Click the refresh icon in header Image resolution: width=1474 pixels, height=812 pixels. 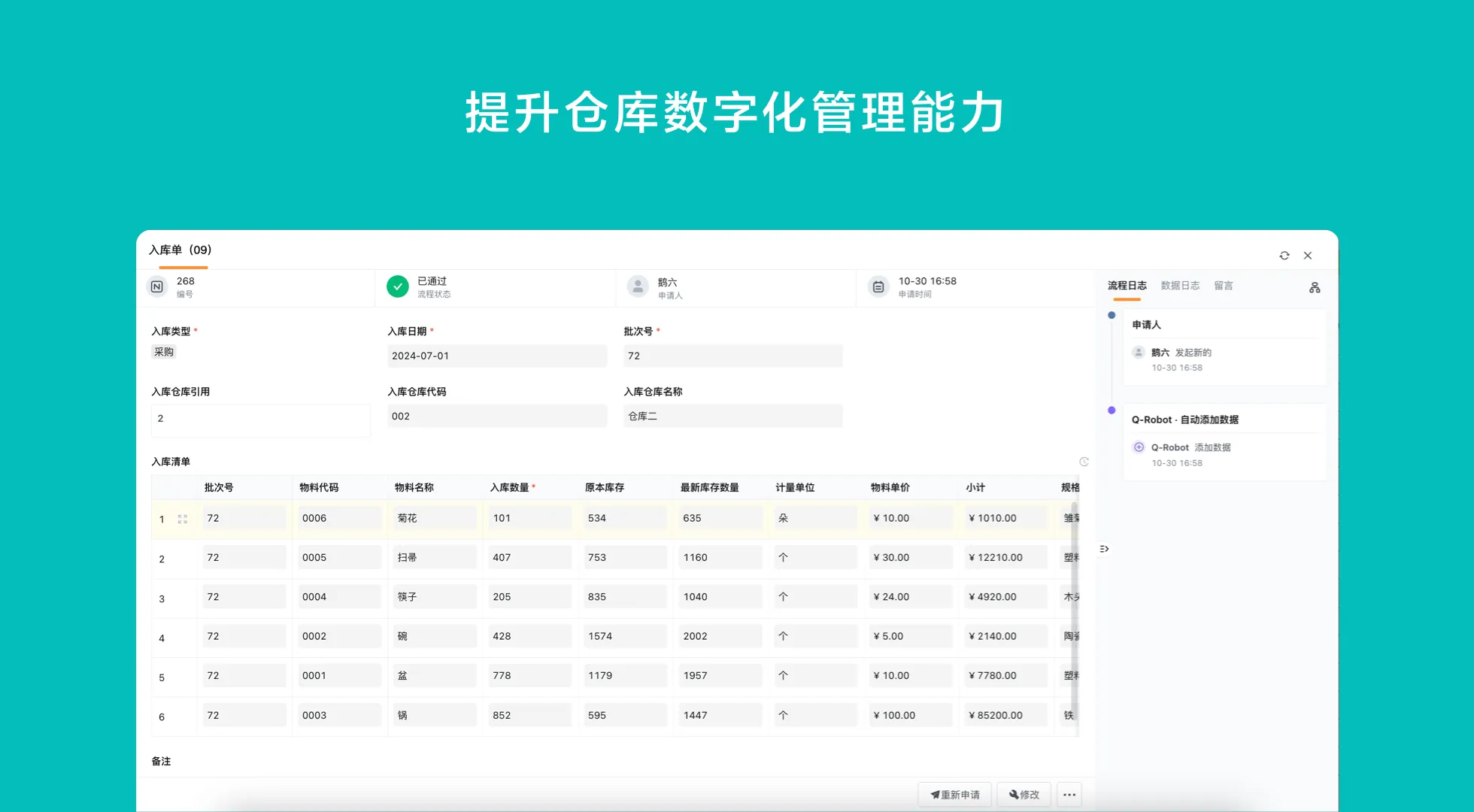(1284, 256)
